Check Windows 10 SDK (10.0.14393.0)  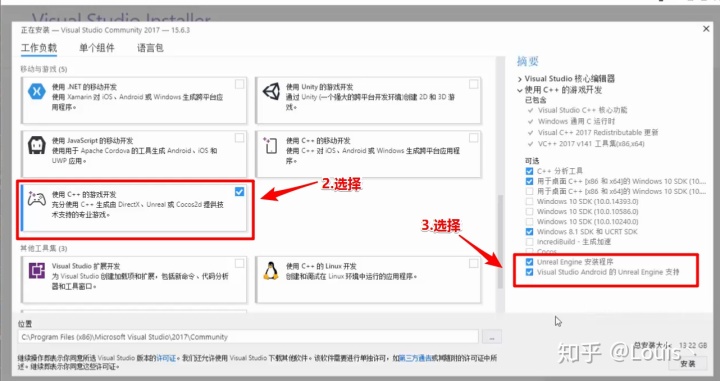click(529, 201)
